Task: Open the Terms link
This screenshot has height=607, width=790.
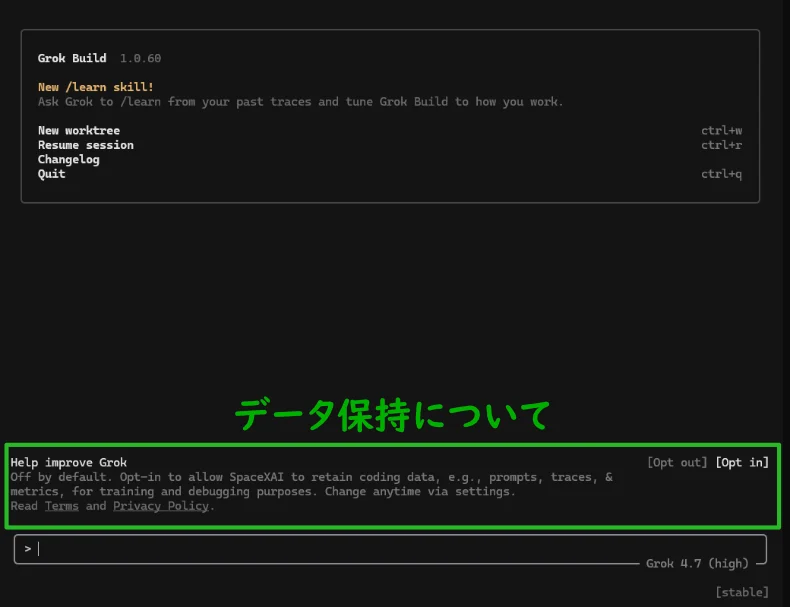Action: [x=61, y=506]
